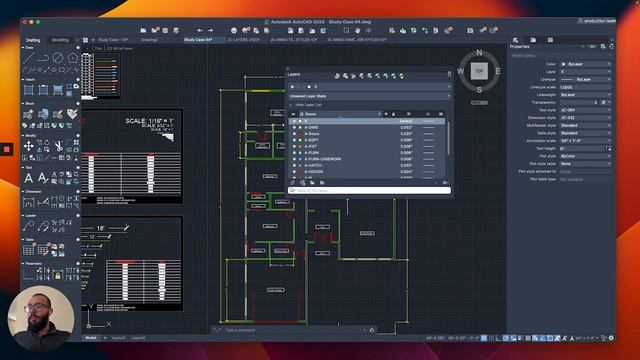Click the A-HIDDEN layer color swatch
Image resolution: width=640 pixels, height=360 pixels.
tap(300, 172)
